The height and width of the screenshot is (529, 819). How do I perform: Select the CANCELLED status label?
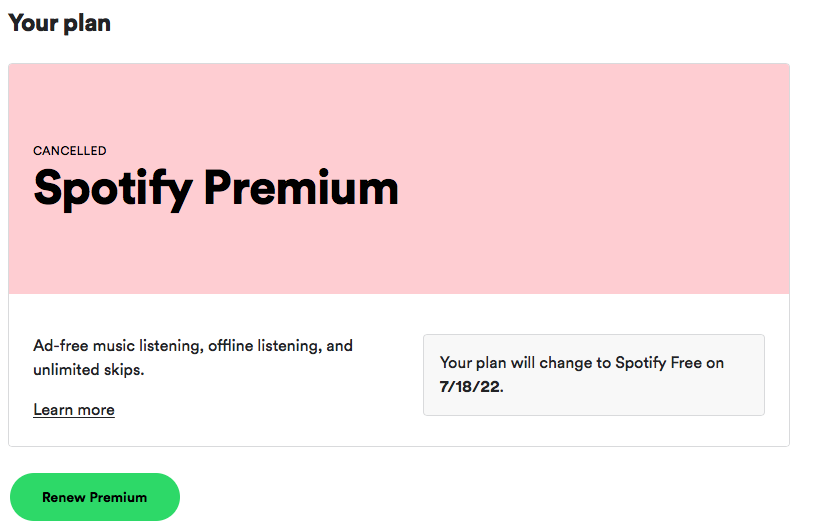click(70, 151)
